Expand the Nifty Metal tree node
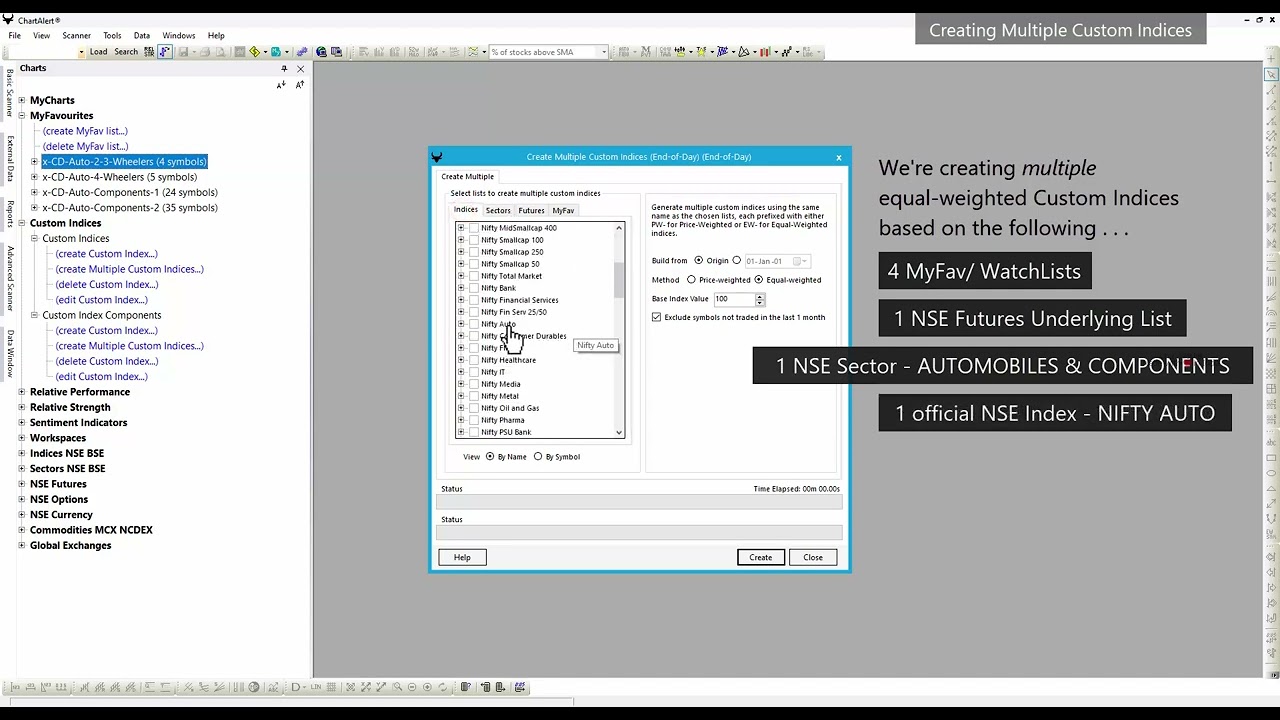Viewport: 1280px width, 720px height. coord(461,396)
